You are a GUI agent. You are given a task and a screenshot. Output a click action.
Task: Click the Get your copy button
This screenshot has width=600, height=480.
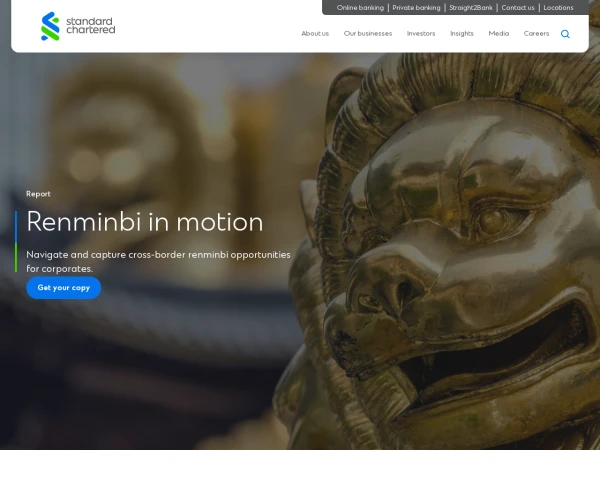[x=64, y=288]
